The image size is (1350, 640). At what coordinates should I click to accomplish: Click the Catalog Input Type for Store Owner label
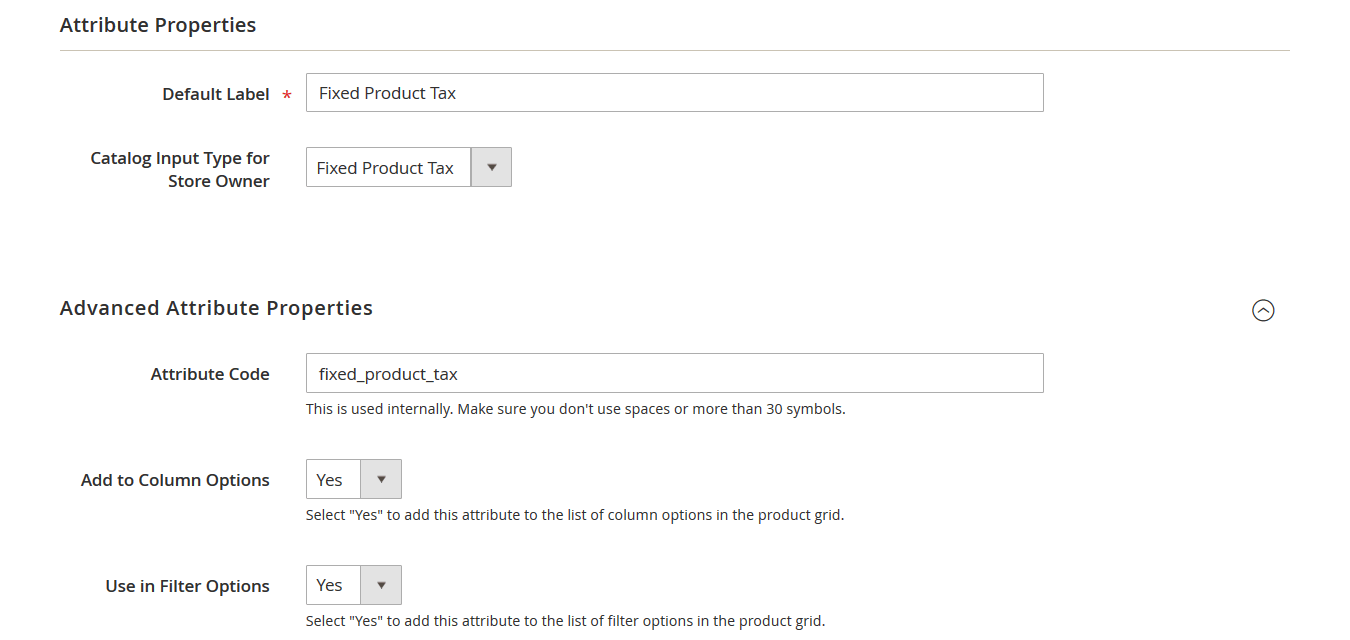[180, 169]
